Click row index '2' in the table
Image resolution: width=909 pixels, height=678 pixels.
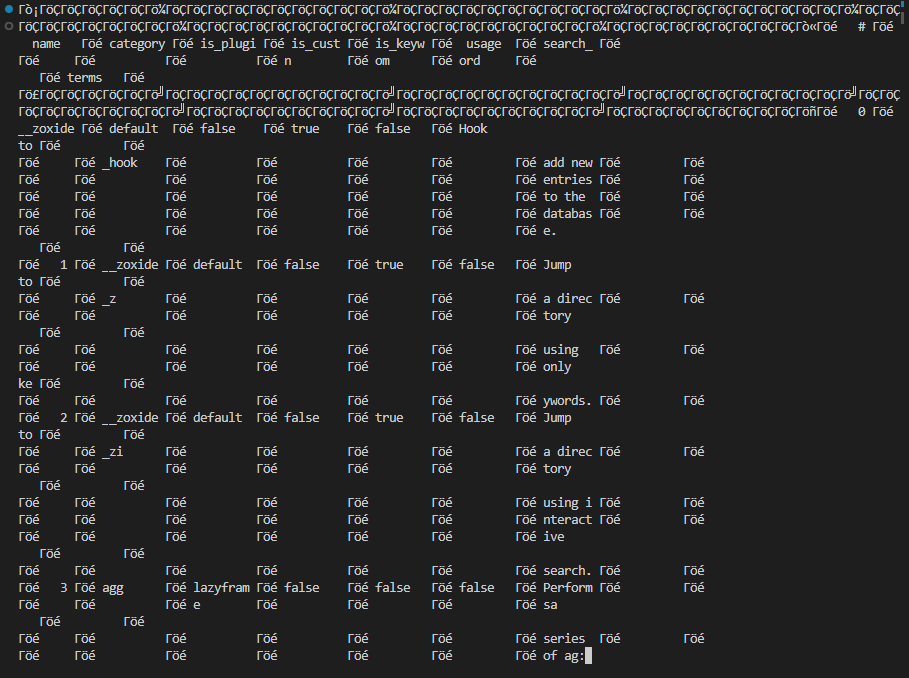click(x=64, y=418)
